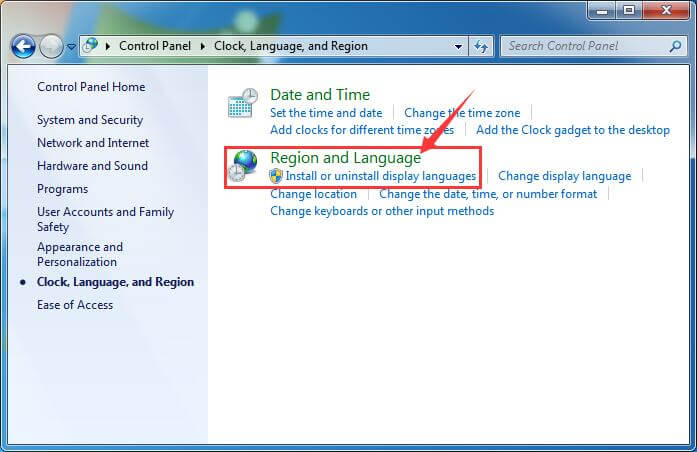This screenshot has width=697, height=452.
Task: Select the Programs category
Action: [x=63, y=189]
